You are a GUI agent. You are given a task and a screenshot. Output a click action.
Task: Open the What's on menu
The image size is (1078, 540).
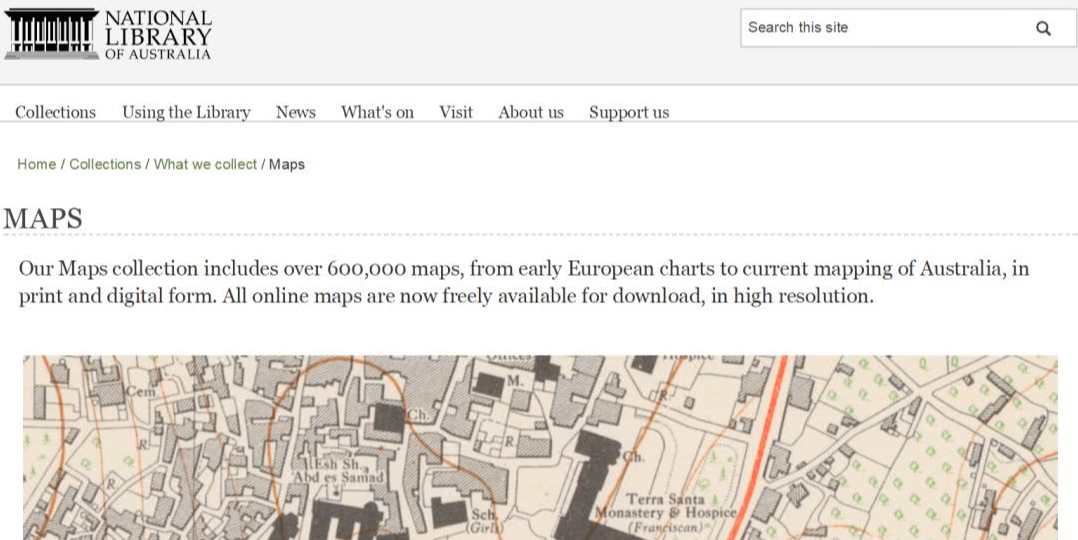(377, 112)
